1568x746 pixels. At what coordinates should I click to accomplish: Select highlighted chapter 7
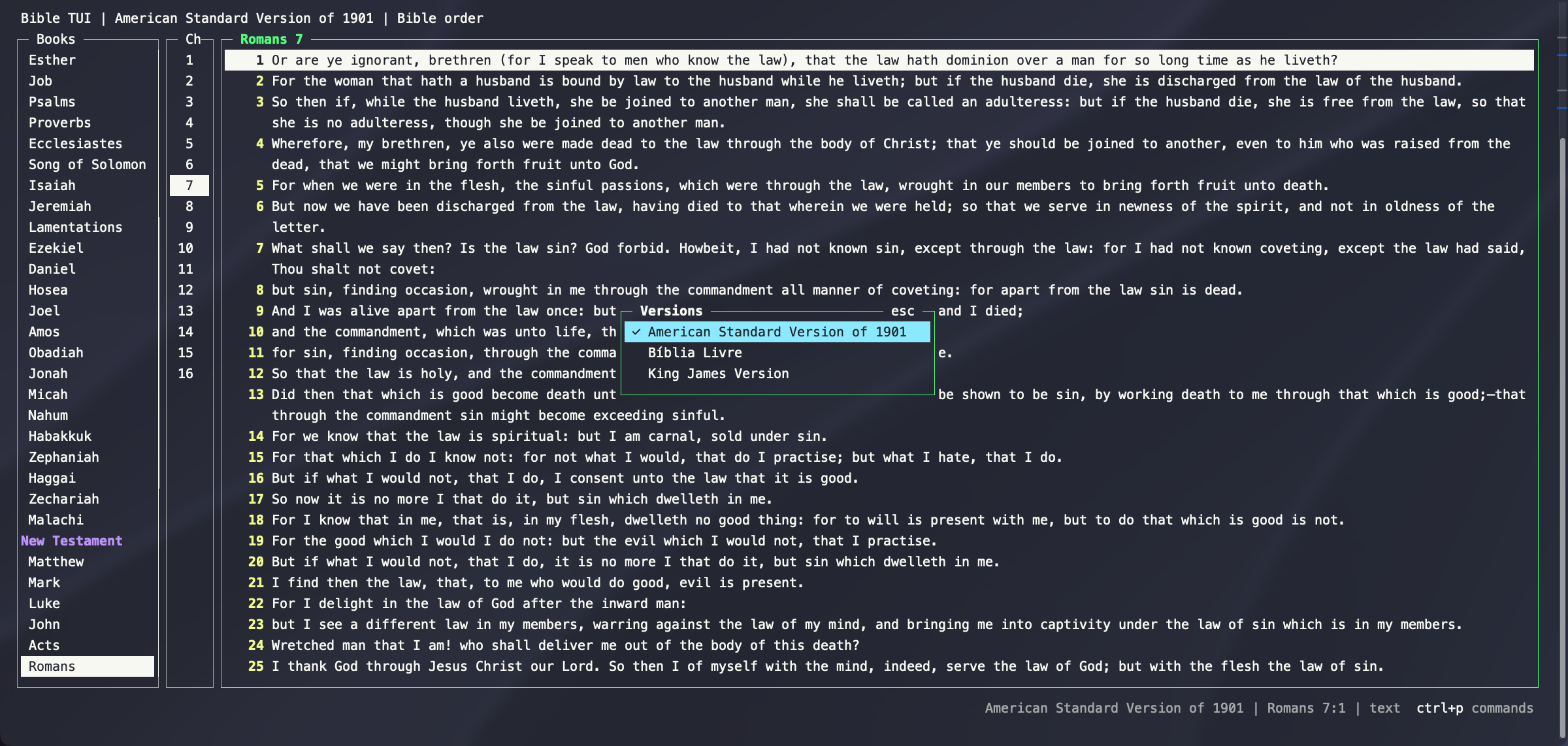tap(189, 186)
